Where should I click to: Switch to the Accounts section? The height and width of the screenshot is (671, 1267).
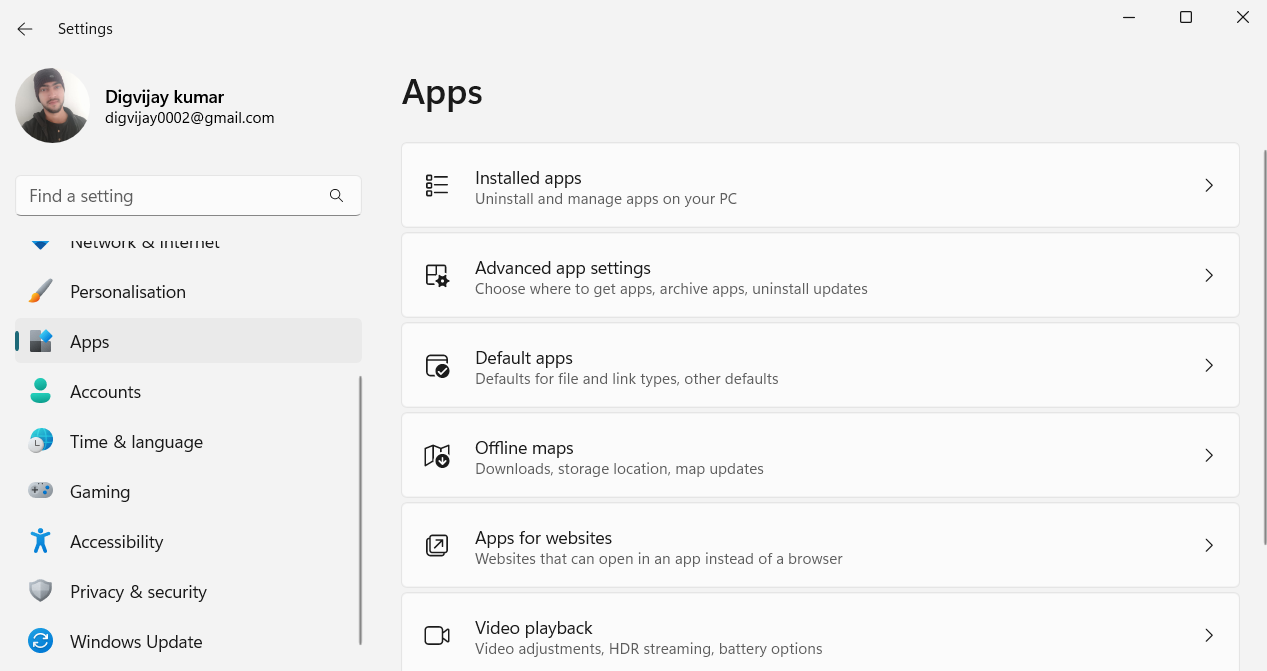(105, 391)
